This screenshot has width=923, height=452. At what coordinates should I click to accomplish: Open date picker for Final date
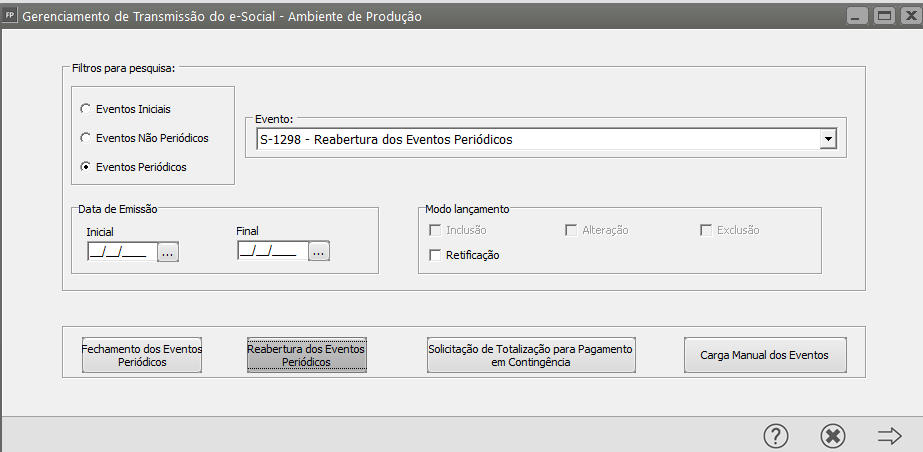(318, 252)
